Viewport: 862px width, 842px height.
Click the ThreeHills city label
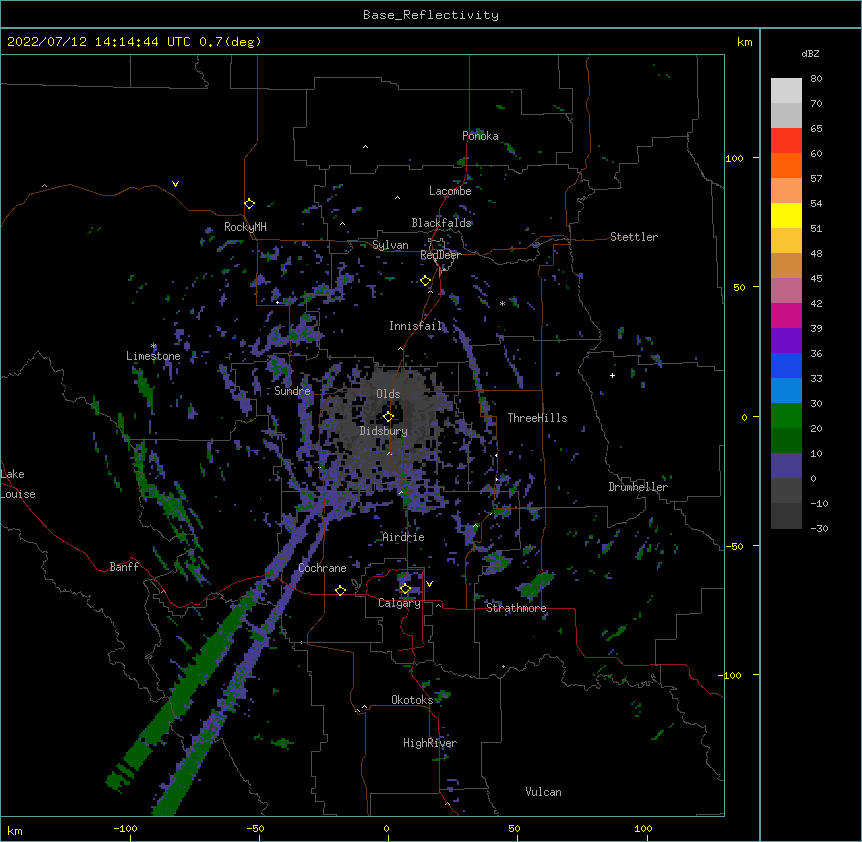[x=537, y=418]
